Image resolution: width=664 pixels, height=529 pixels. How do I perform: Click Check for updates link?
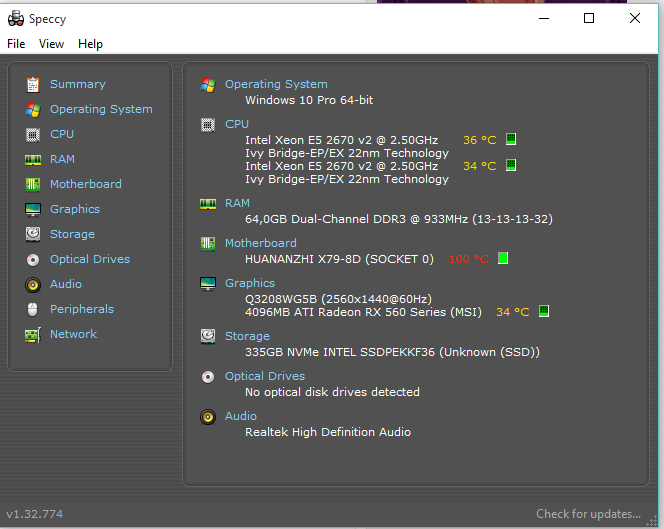tap(588, 514)
